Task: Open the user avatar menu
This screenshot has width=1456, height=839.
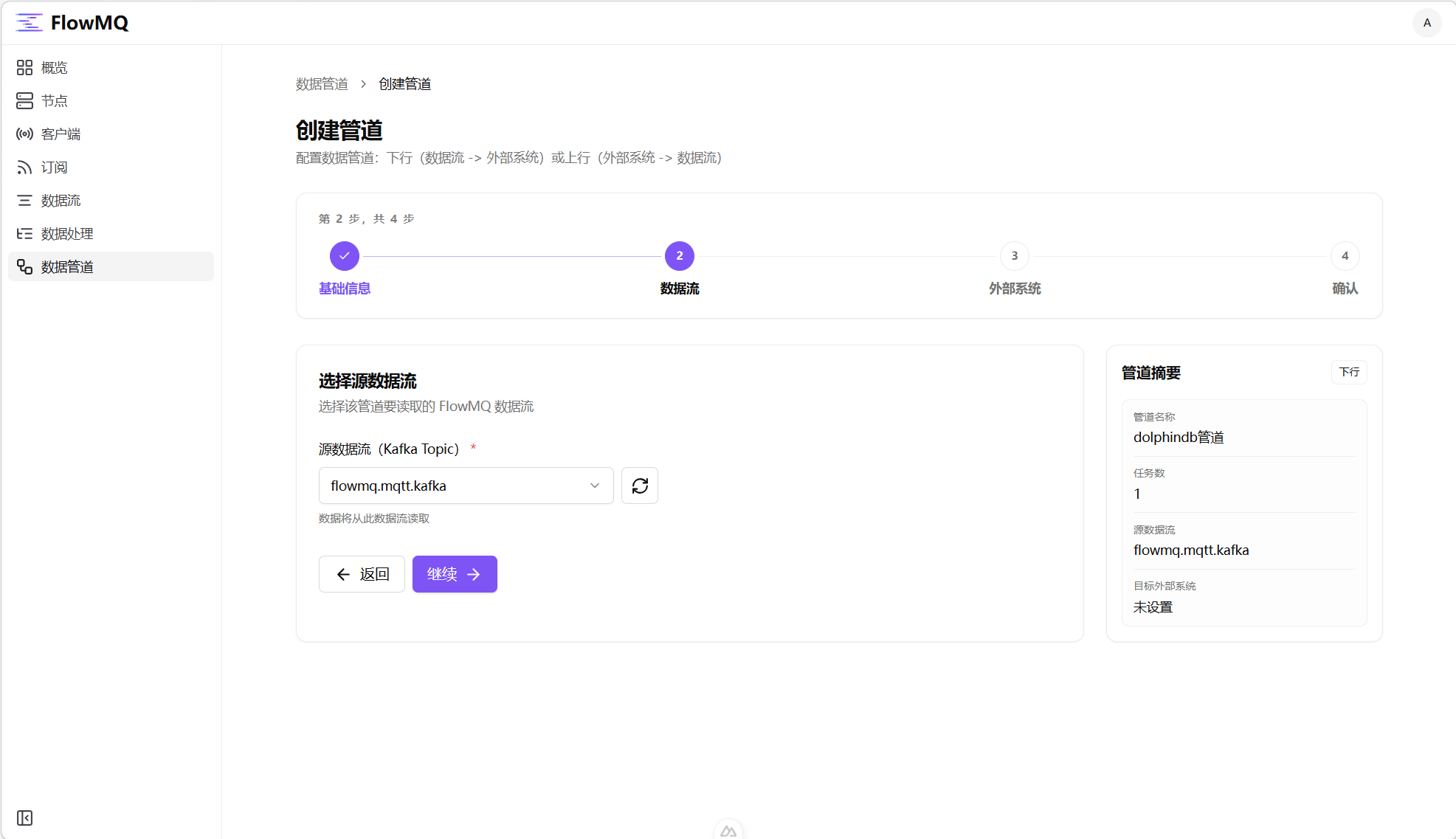Action: [1426, 22]
